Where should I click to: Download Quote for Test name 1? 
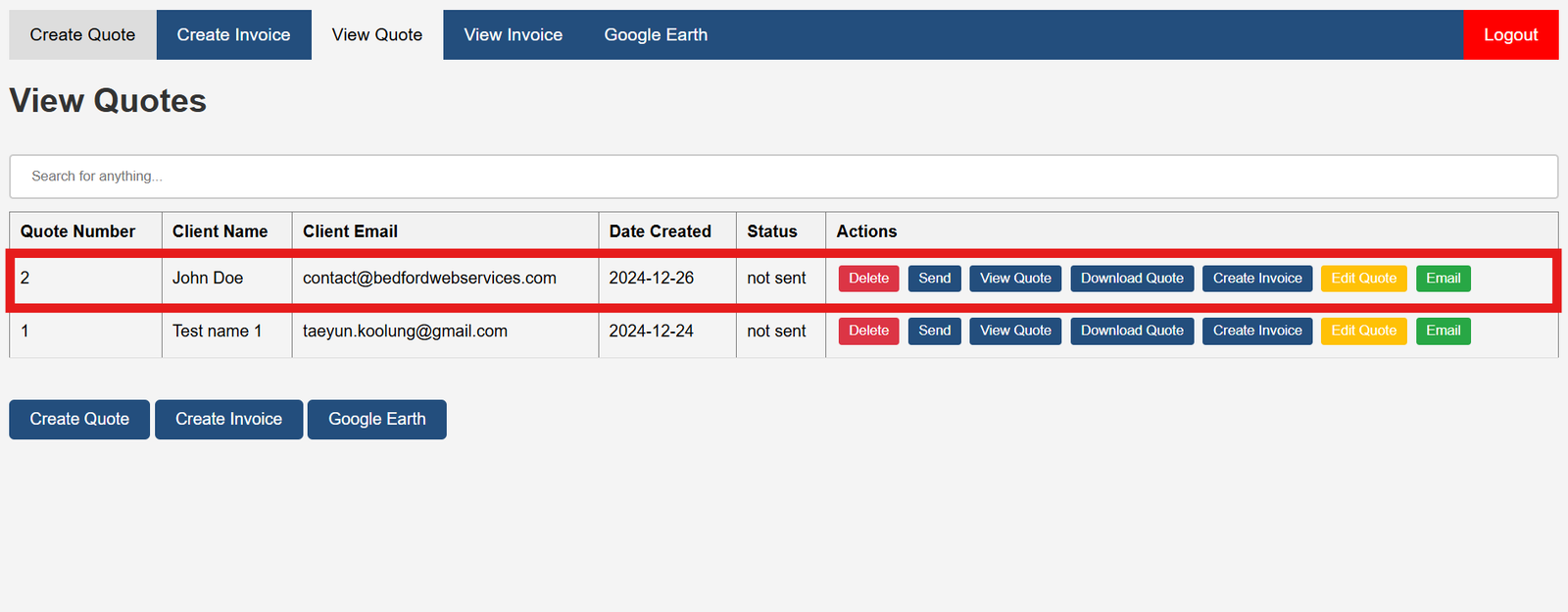coord(1132,331)
